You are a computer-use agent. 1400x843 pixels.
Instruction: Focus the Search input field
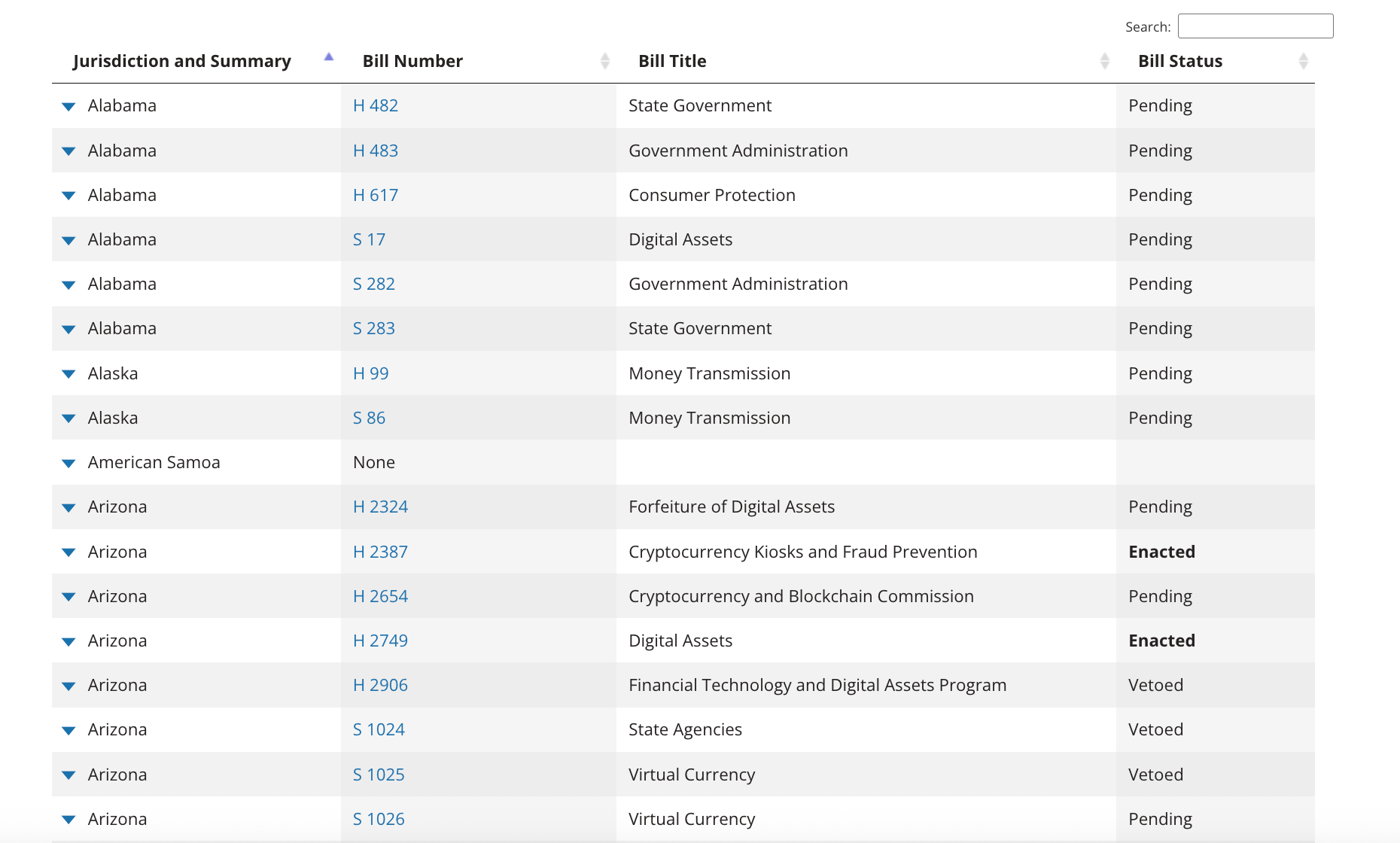click(x=1255, y=26)
